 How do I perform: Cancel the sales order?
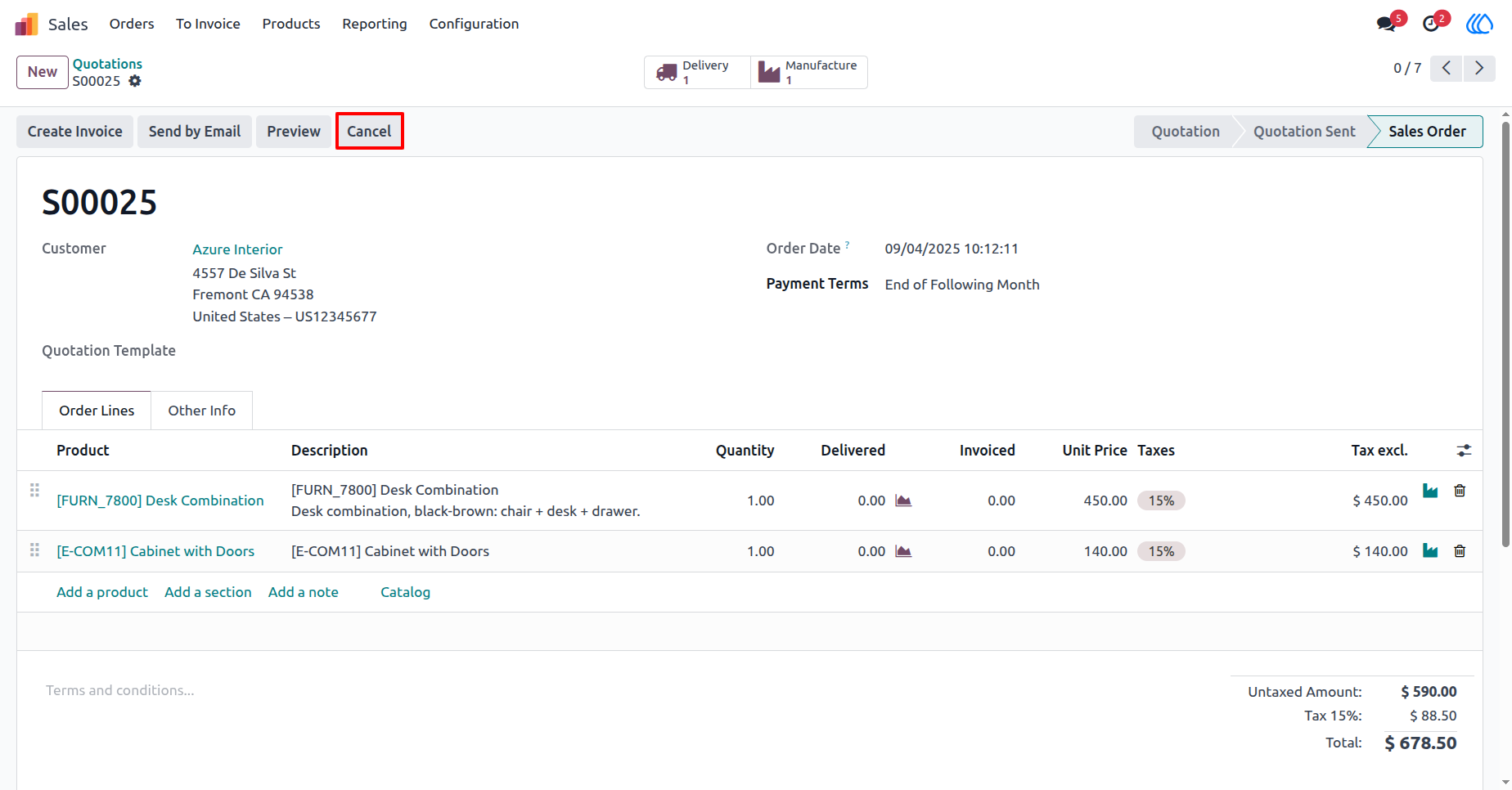pyautogui.click(x=369, y=132)
